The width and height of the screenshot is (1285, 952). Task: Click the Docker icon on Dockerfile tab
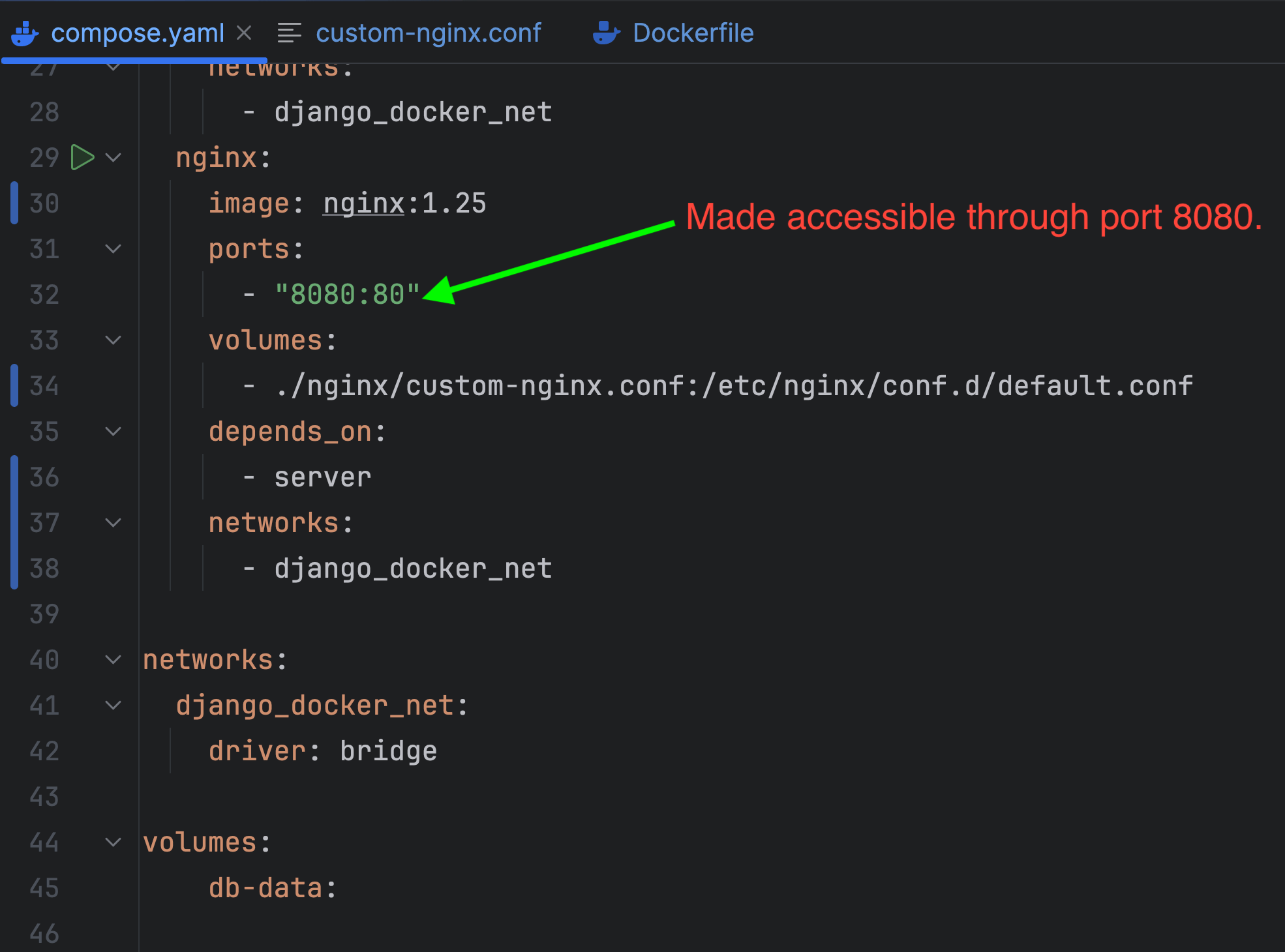pyautogui.click(x=606, y=33)
